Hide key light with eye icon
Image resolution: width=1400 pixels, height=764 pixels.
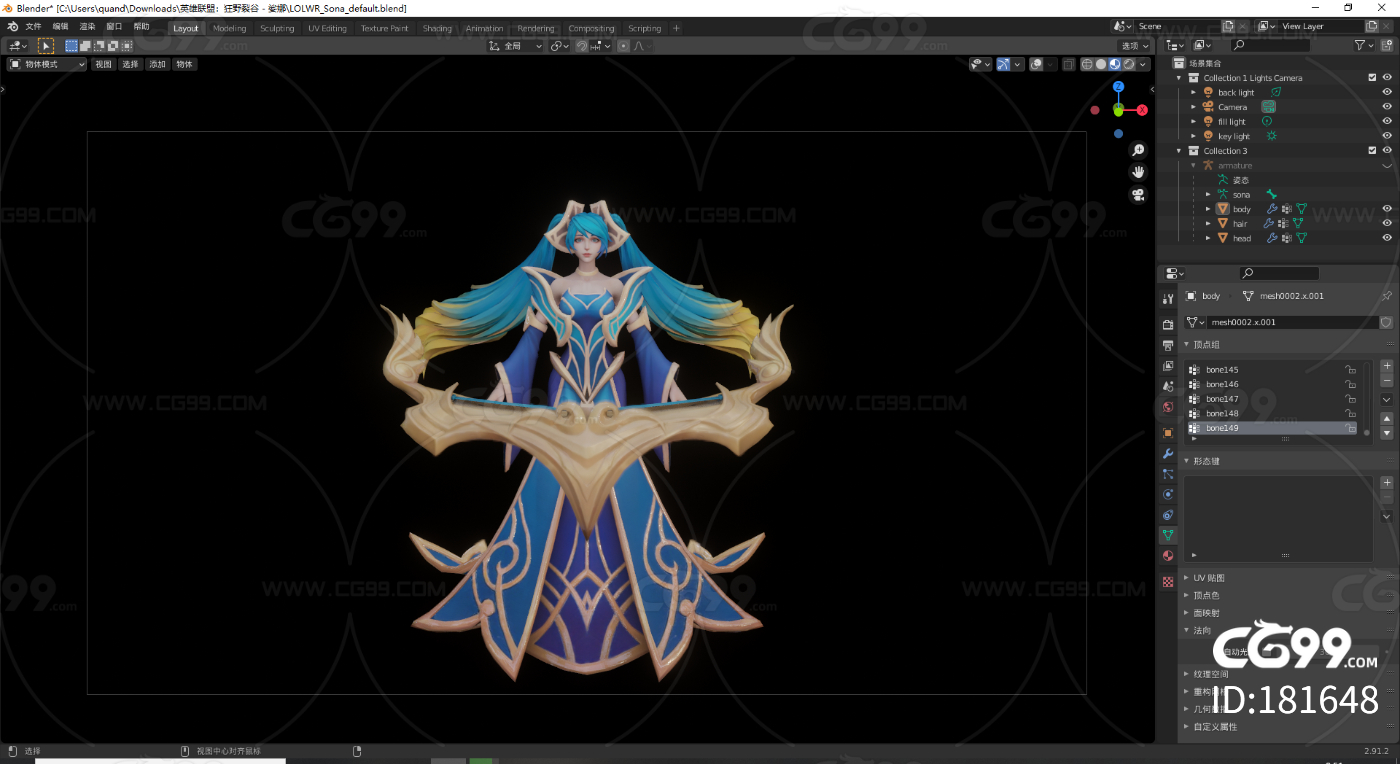pos(1387,135)
